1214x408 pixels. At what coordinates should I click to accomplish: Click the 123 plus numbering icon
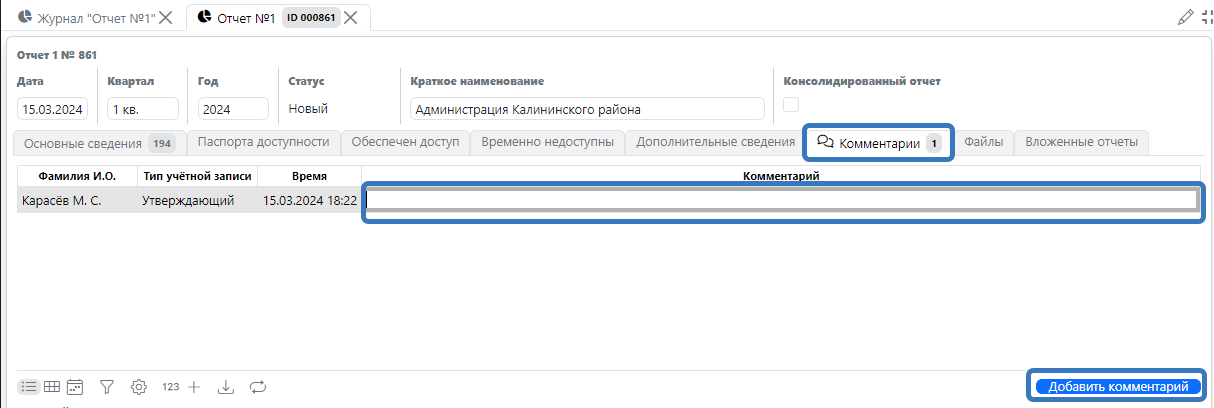pyautogui.click(x=182, y=386)
